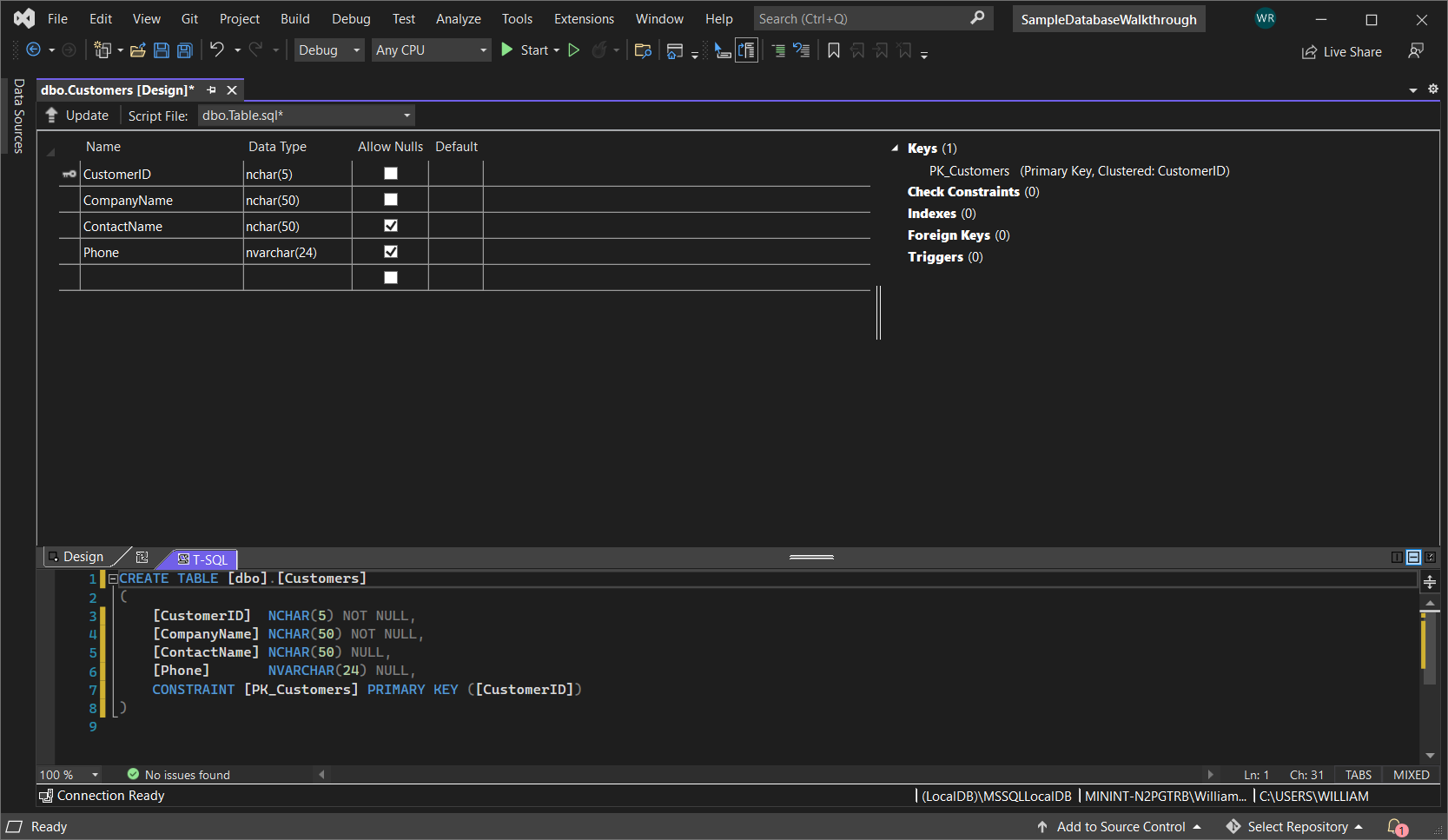The height and width of the screenshot is (840, 1448).
Task: Uncheck Allow Nulls for Phone column
Action: (391, 252)
